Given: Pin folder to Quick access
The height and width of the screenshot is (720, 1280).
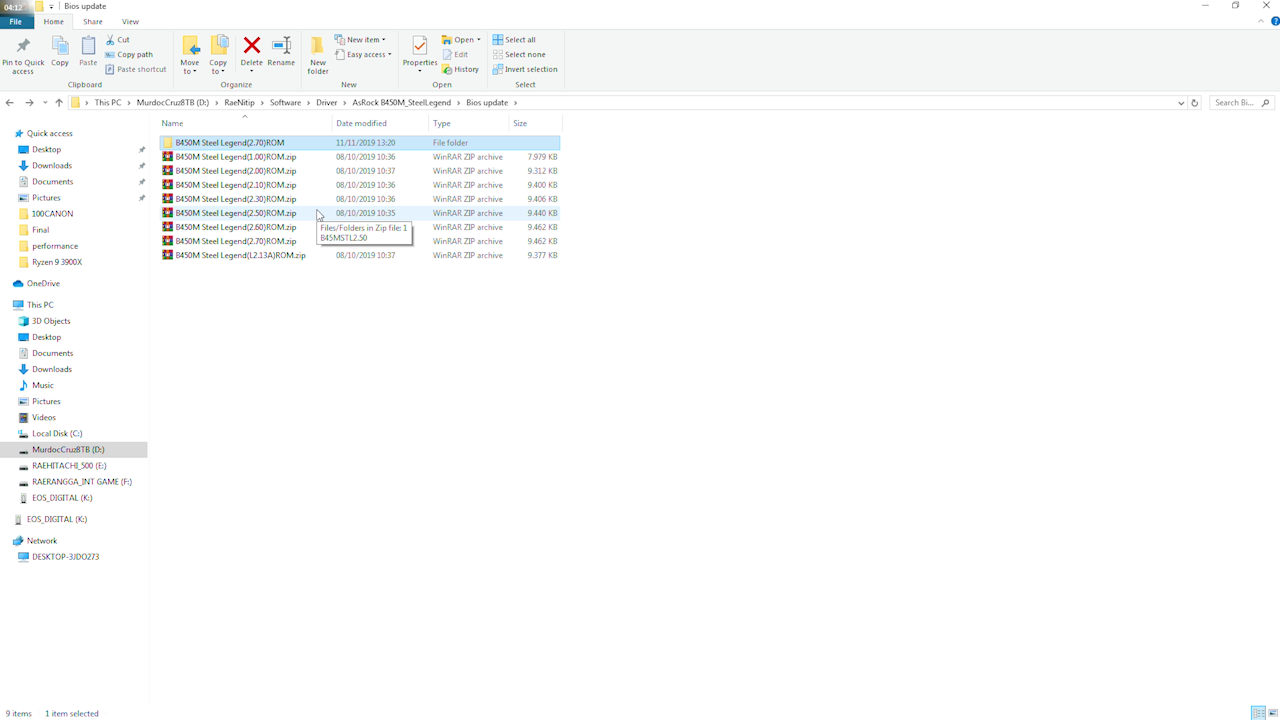Looking at the screenshot, I should tap(23, 55).
